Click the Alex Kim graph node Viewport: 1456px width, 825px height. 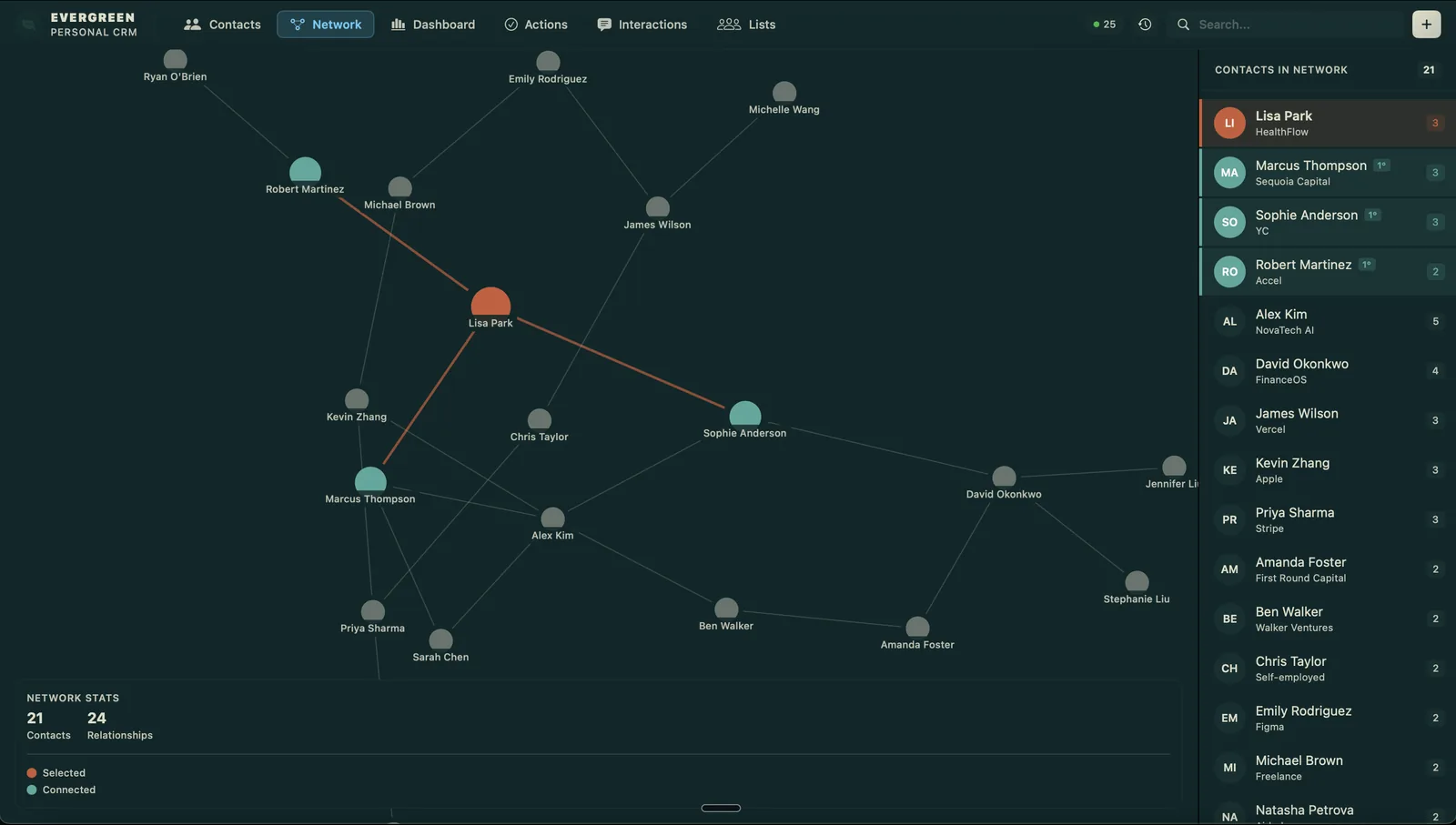tap(552, 518)
